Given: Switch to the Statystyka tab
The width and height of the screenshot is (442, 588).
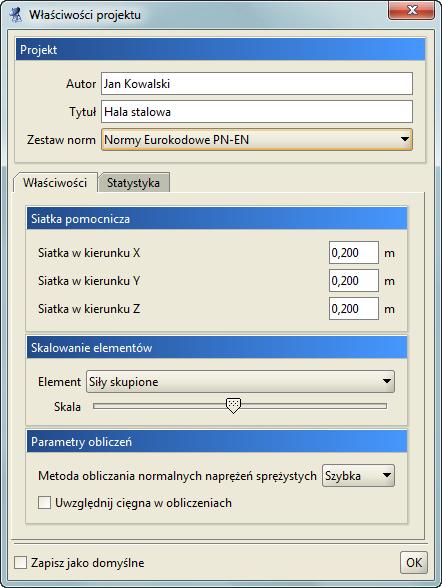Looking at the screenshot, I should click(133, 183).
